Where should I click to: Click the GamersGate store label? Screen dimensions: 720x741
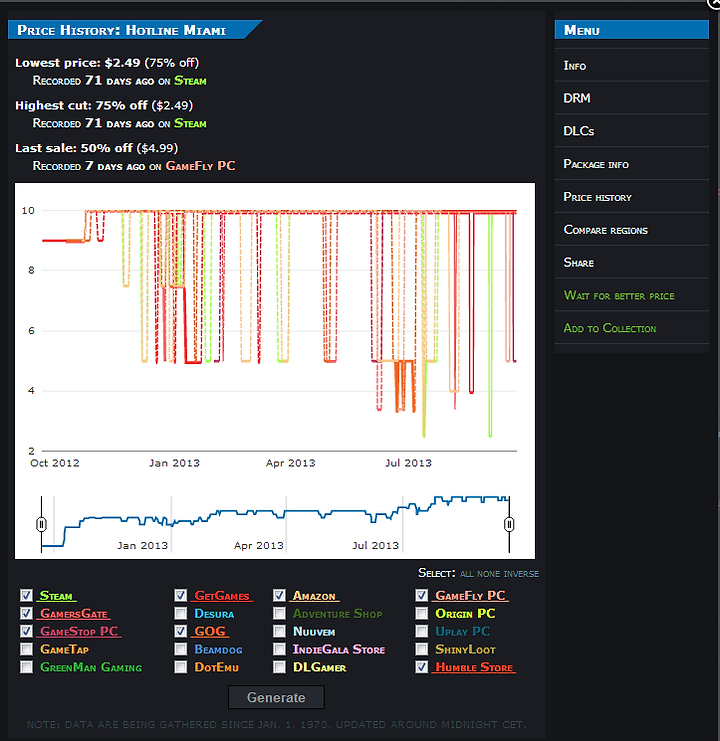point(74,614)
